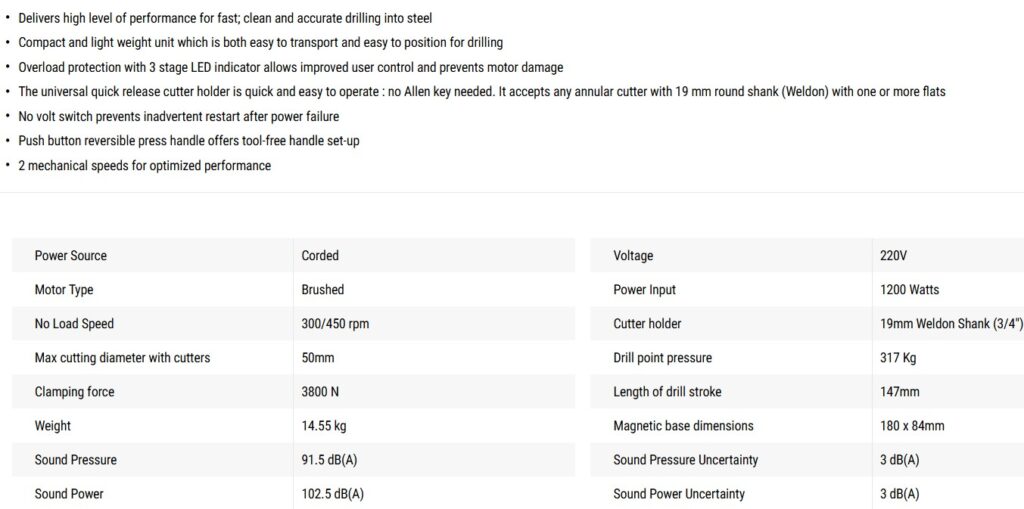Click the '2 mechanical speeds' bullet line
Screen dimensions: 1024x509
coord(144,166)
